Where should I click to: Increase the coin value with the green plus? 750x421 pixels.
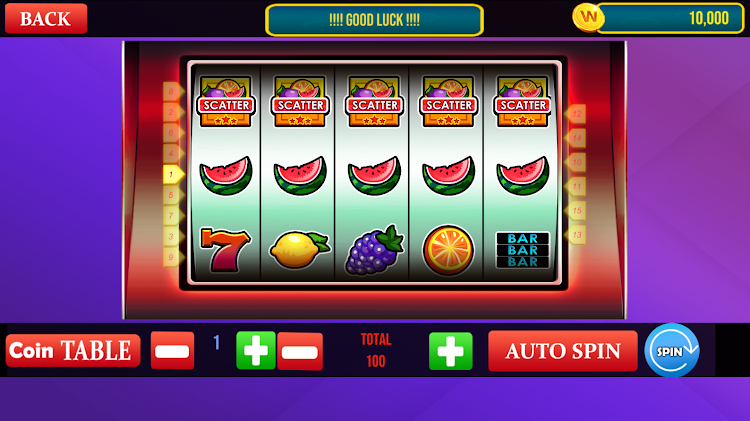click(256, 350)
